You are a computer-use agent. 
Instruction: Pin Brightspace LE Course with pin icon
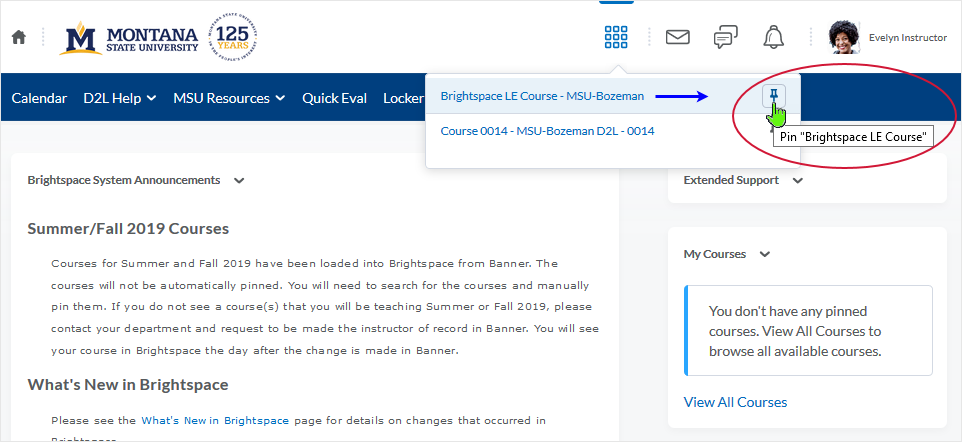pyautogui.click(x=774, y=96)
